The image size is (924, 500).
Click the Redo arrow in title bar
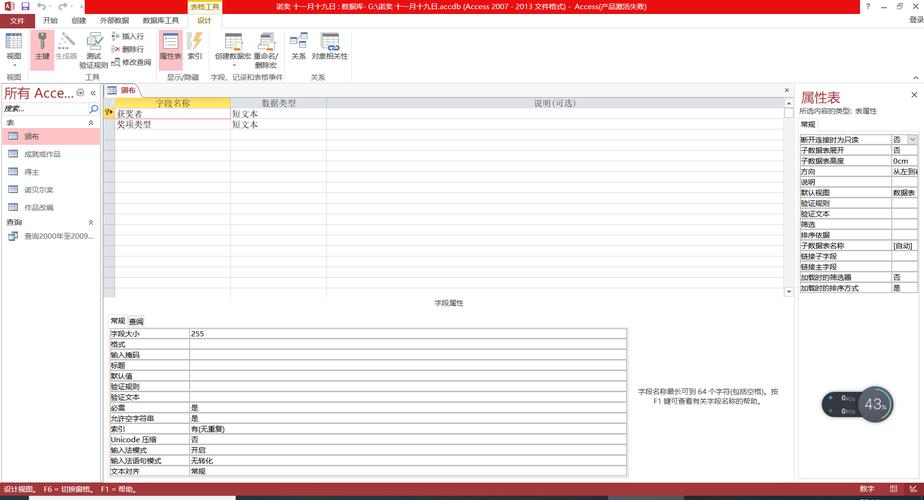pyautogui.click(x=62, y=6)
